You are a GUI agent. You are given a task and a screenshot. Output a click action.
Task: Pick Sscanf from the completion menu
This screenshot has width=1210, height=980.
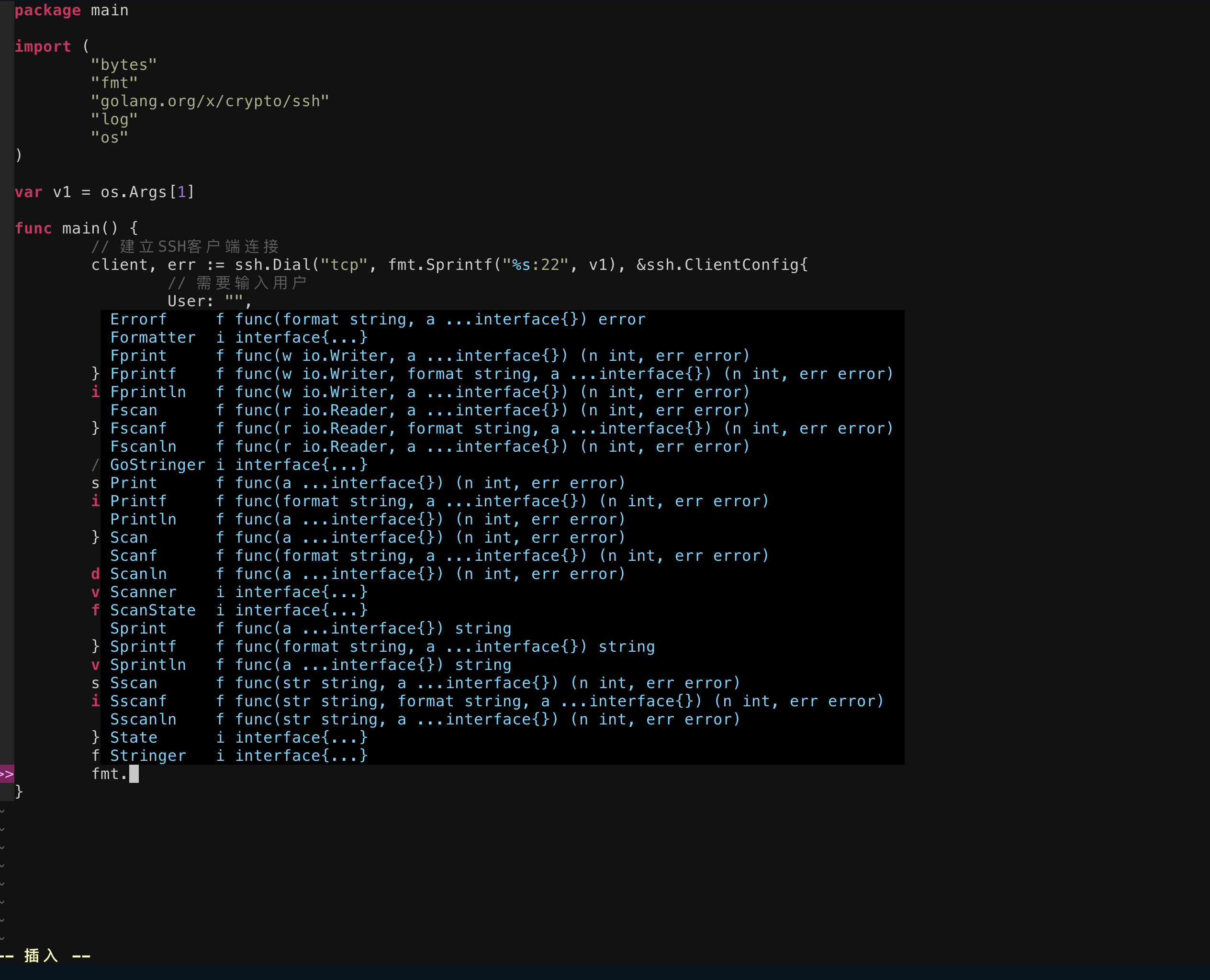[x=503, y=701]
